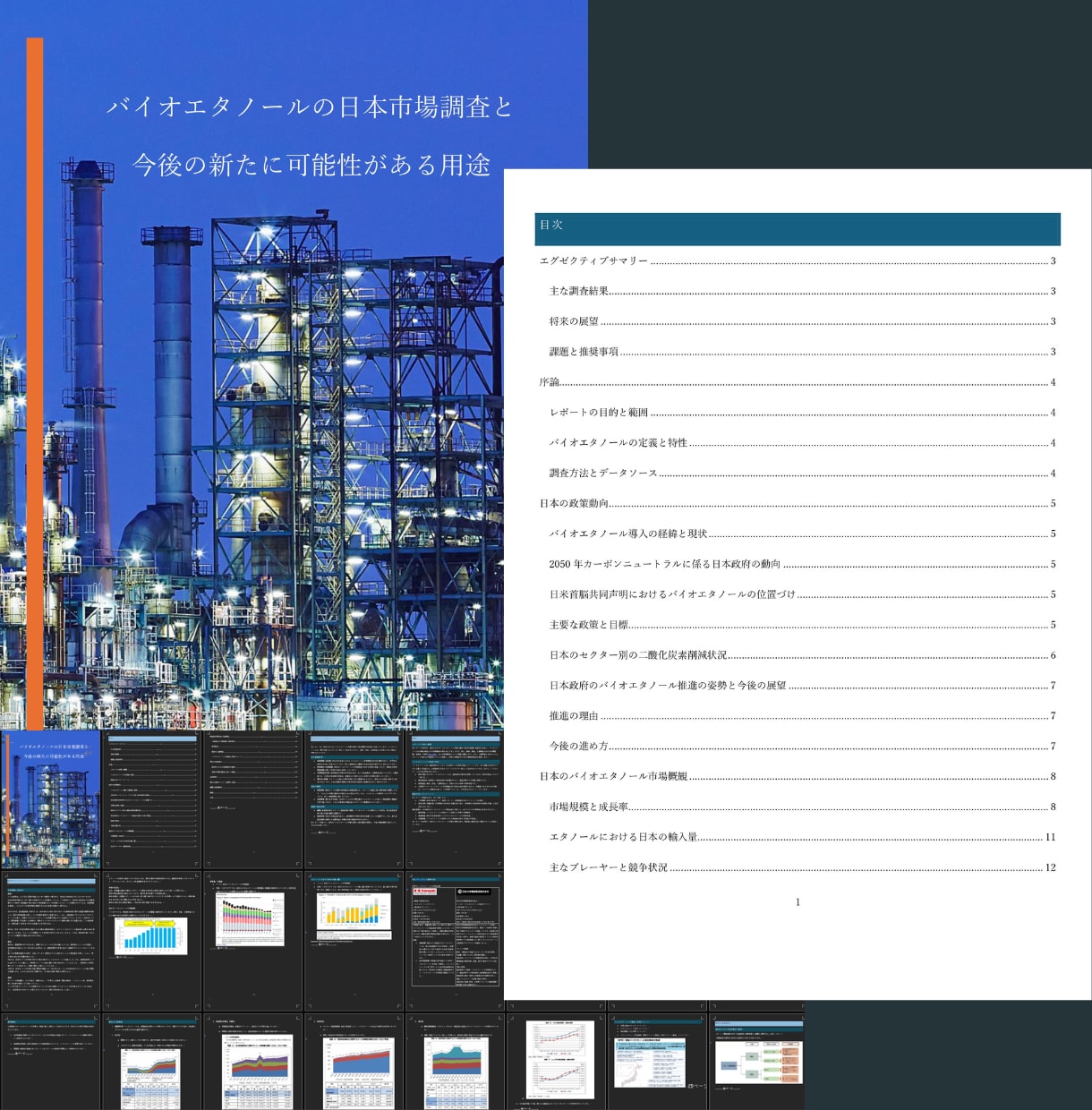Image resolution: width=1092 pixels, height=1110 pixels.
Task: Open the small cover page thumbnail
Action: tap(51, 798)
